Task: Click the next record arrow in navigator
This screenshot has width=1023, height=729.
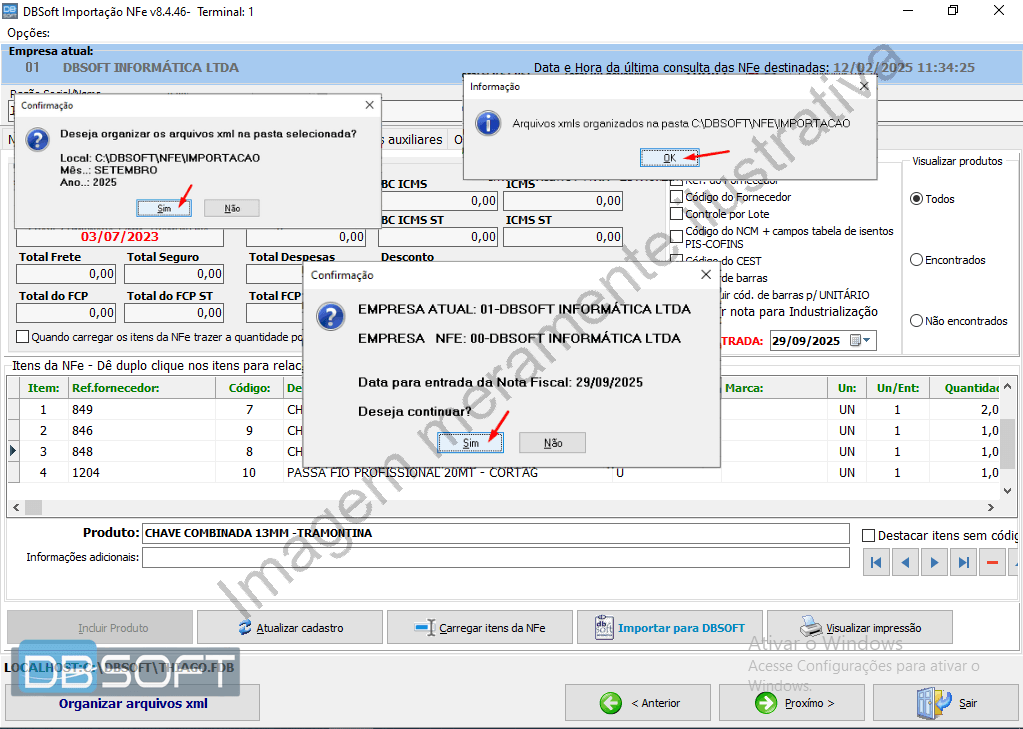Action: point(934,563)
